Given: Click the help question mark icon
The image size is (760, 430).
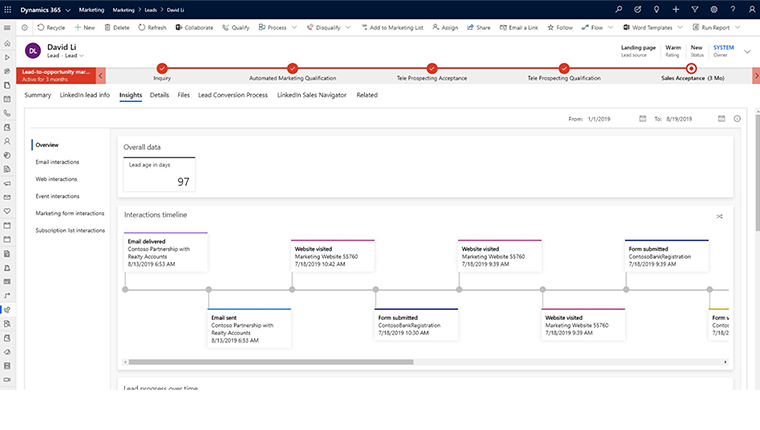Looking at the screenshot, I should click(733, 9).
